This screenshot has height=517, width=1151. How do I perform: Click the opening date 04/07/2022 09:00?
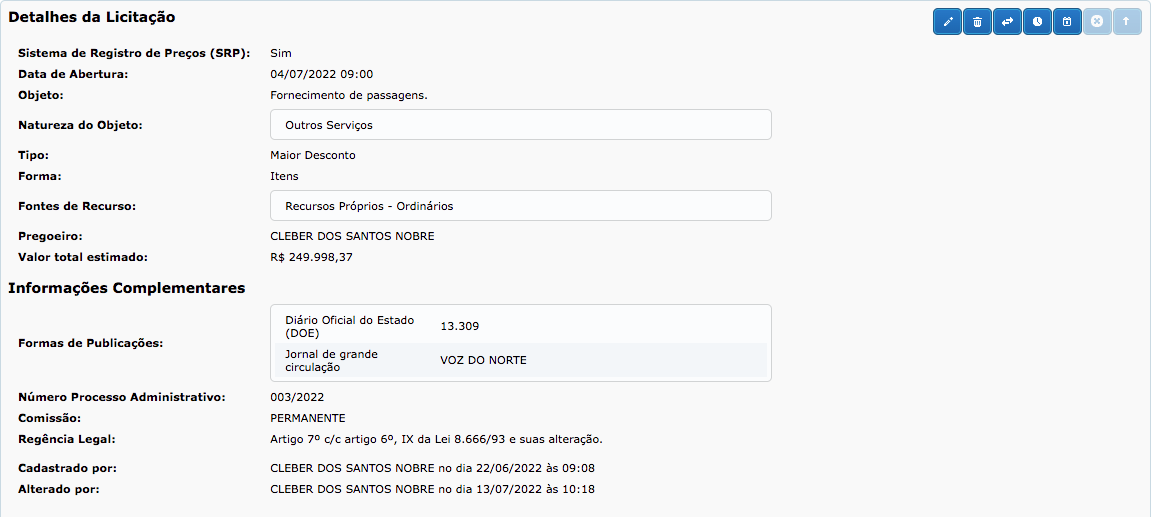(x=321, y=74)
